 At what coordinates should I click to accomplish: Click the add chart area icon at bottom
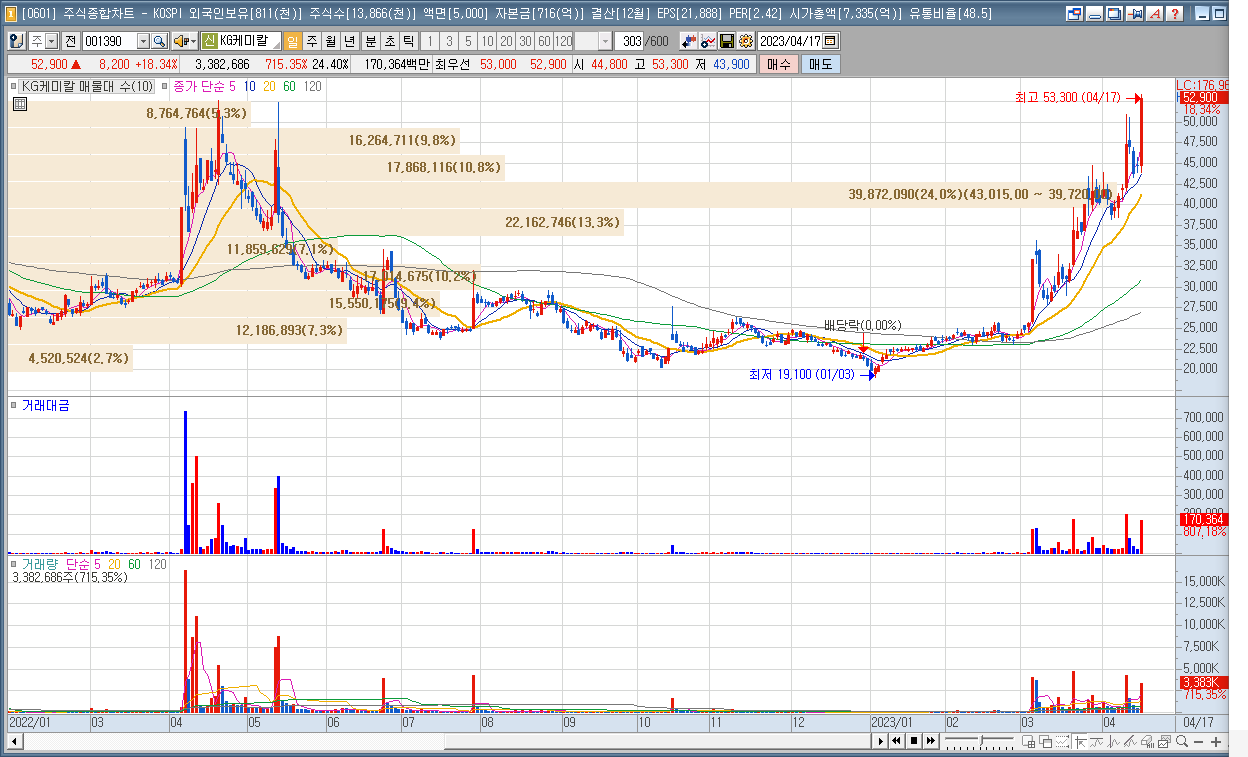pyautogui.click(x=1028, y=741)
